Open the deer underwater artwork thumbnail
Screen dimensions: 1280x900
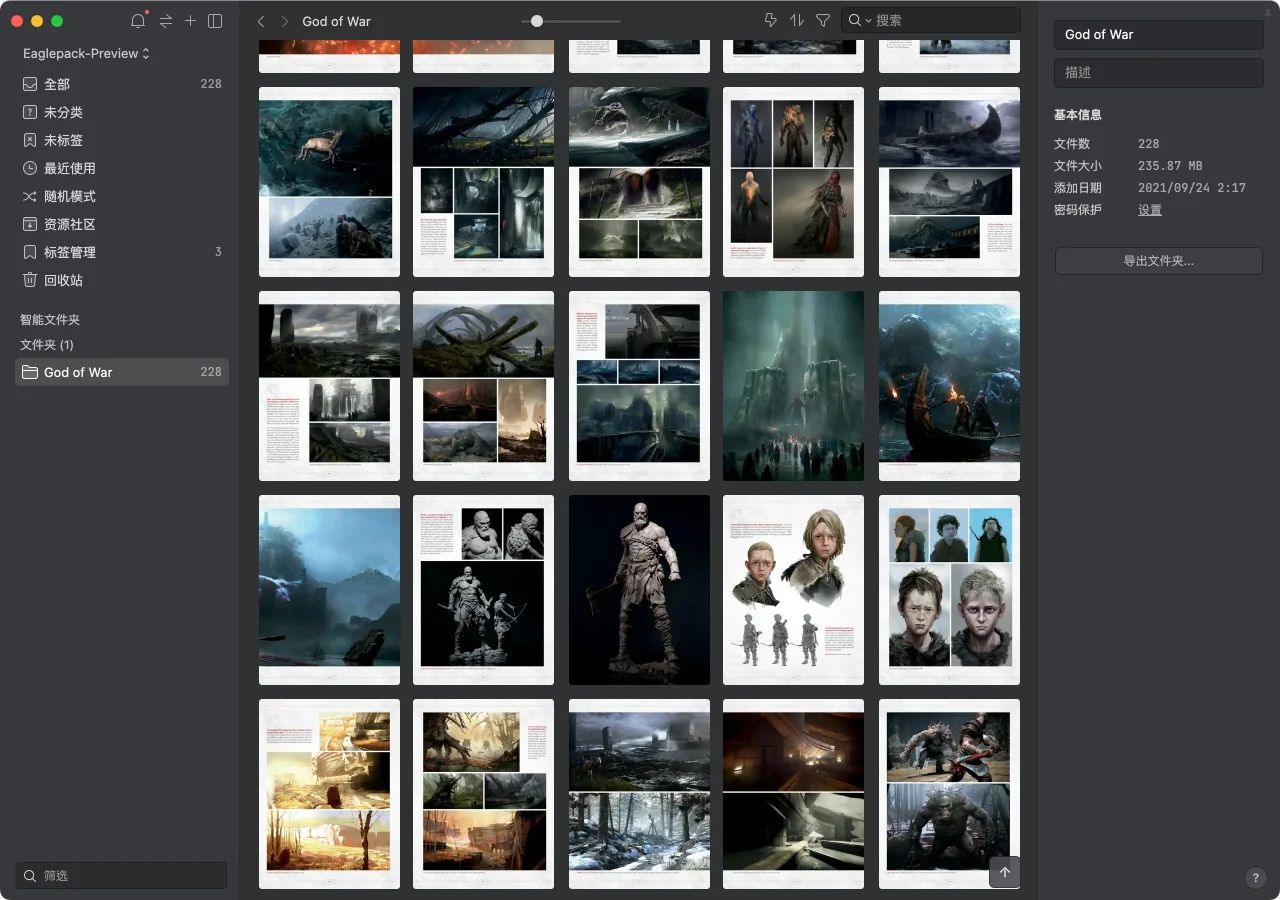click(329, 182)
